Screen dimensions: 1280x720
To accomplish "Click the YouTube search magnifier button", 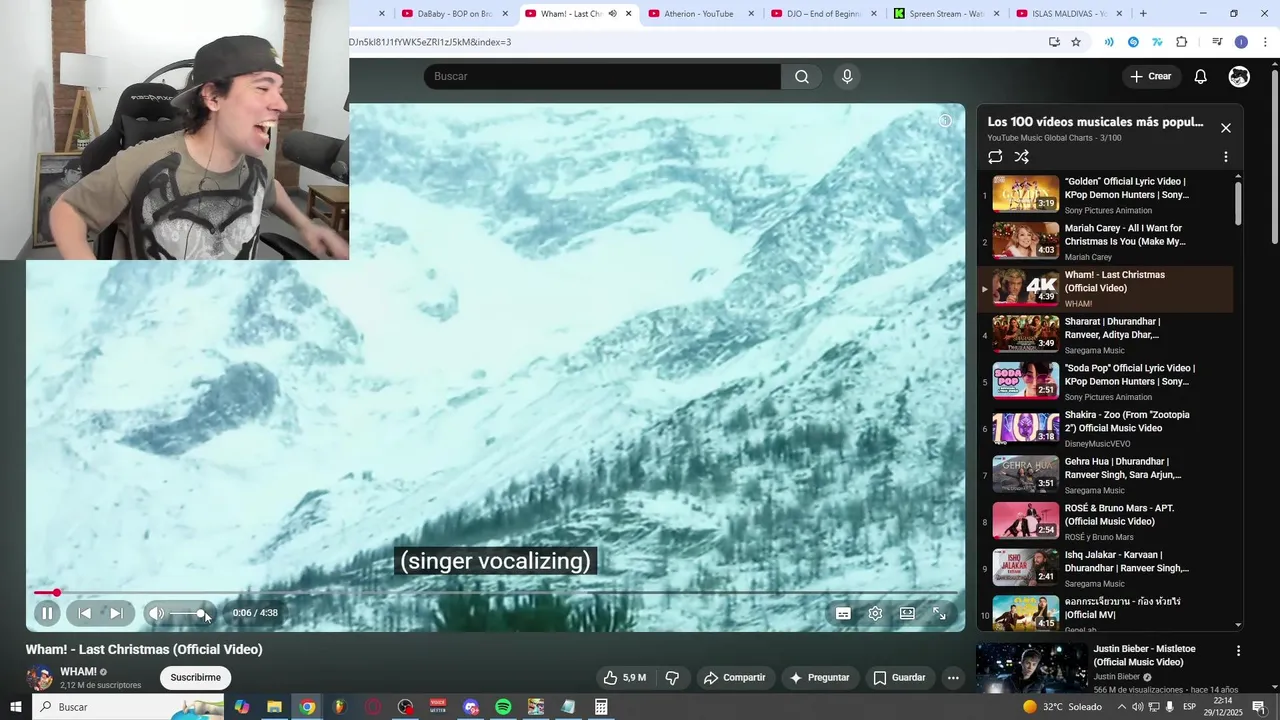I will click(x=802, y=76).
